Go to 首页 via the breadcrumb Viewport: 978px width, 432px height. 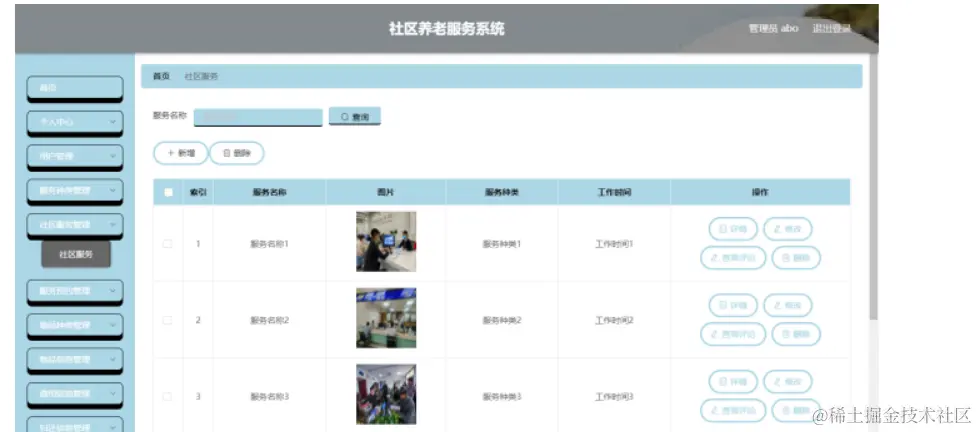click(162, 76)
